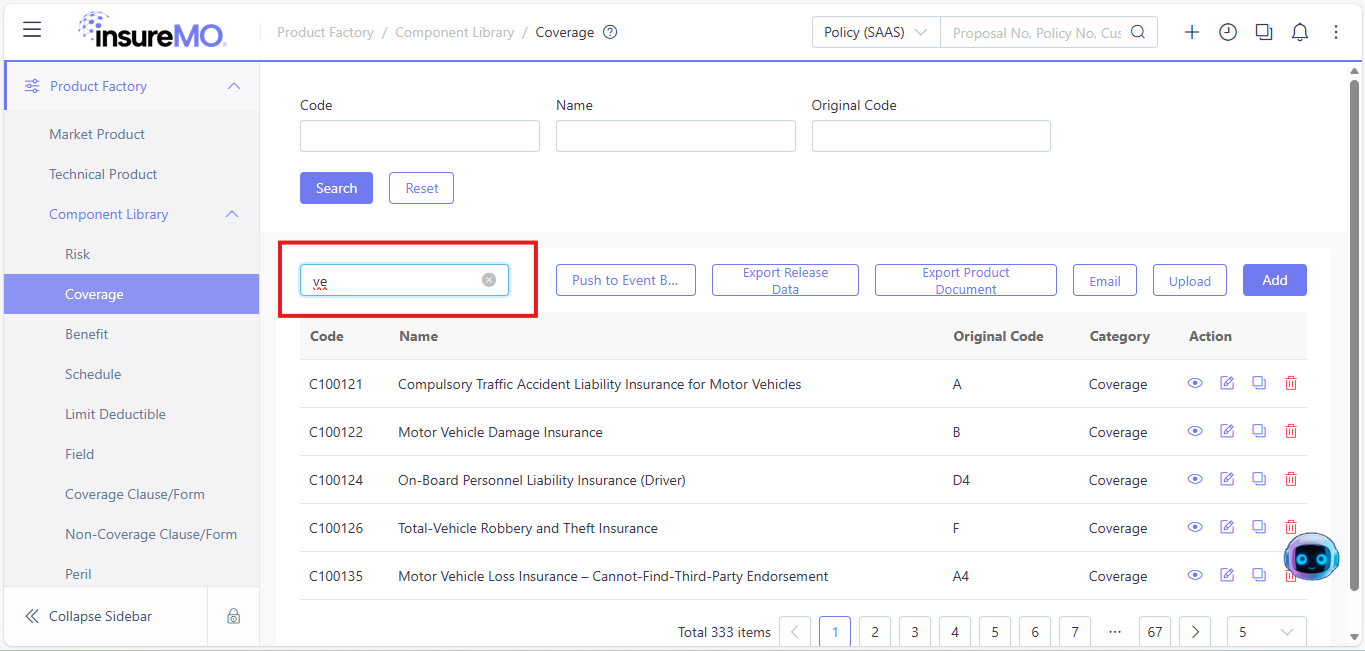Open the history clock icon
Image resolution: width=1365 pixels, height=651 pixels.
1228,32
